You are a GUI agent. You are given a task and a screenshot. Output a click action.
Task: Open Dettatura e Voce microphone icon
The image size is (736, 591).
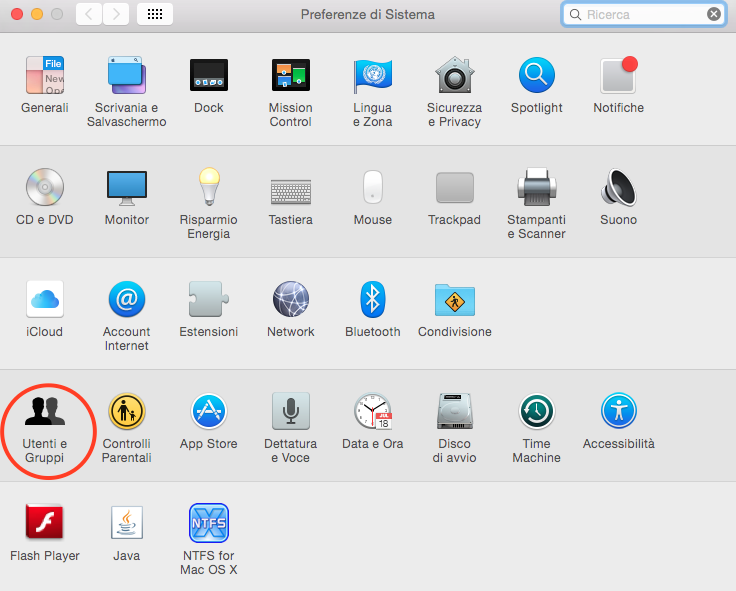291,411
